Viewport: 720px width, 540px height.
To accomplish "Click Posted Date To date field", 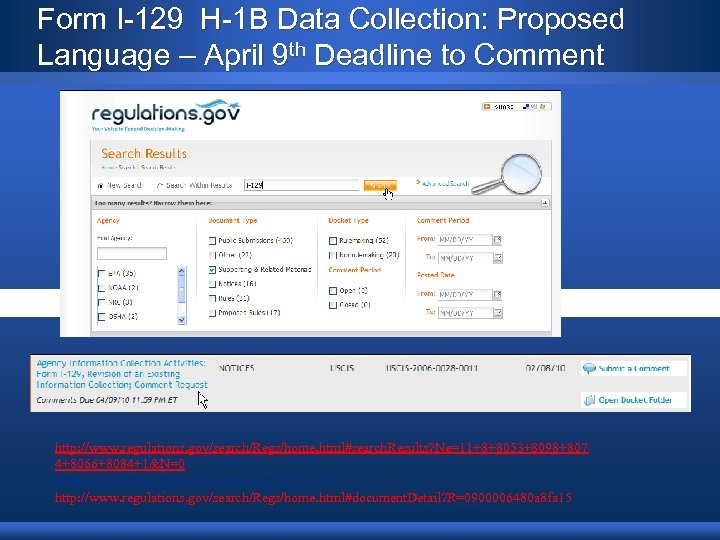I will [465, 313].
